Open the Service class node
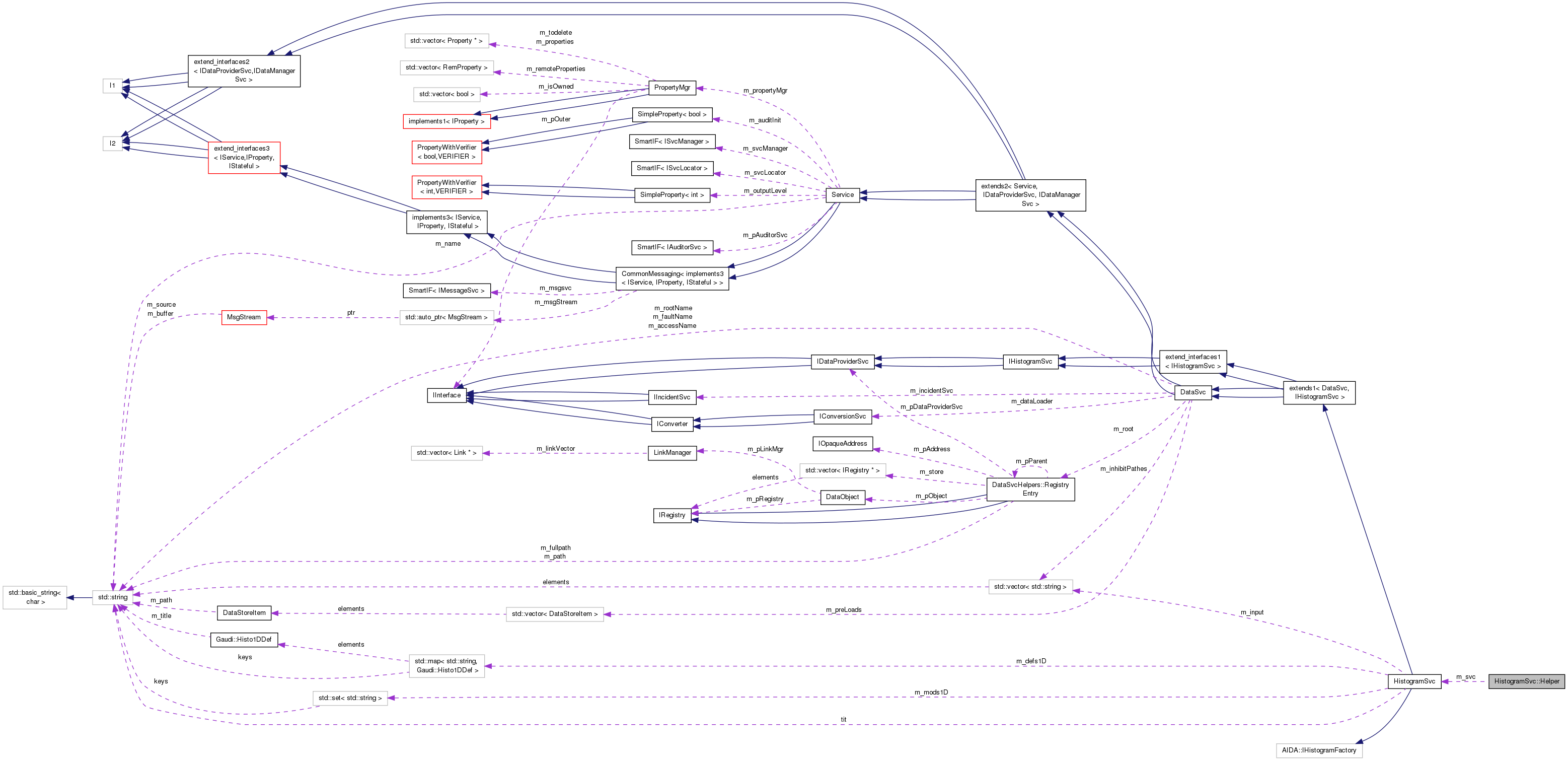The height and width of the screenshot is (761, 1568). pyautogui.click(x=843, y=195)
